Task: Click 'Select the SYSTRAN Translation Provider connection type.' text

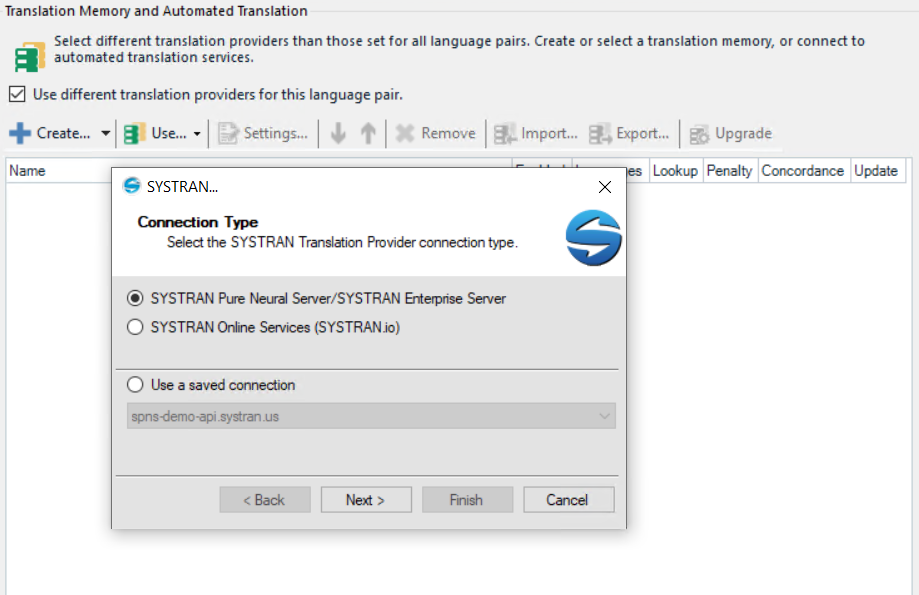Action: point(342,242)
